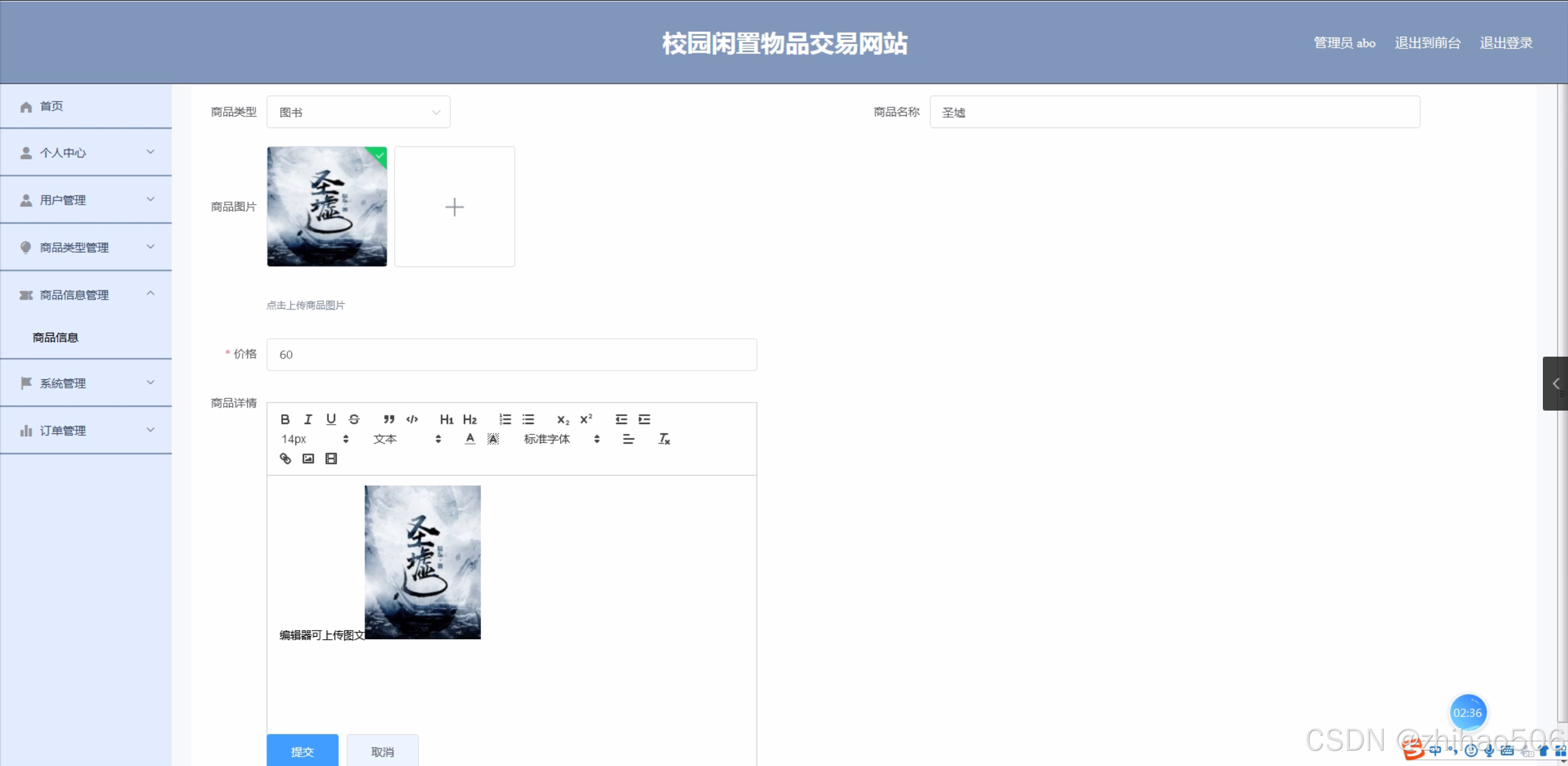Insert a video using the film icon
1568x766 pixels.
click(x=331, y=458)
